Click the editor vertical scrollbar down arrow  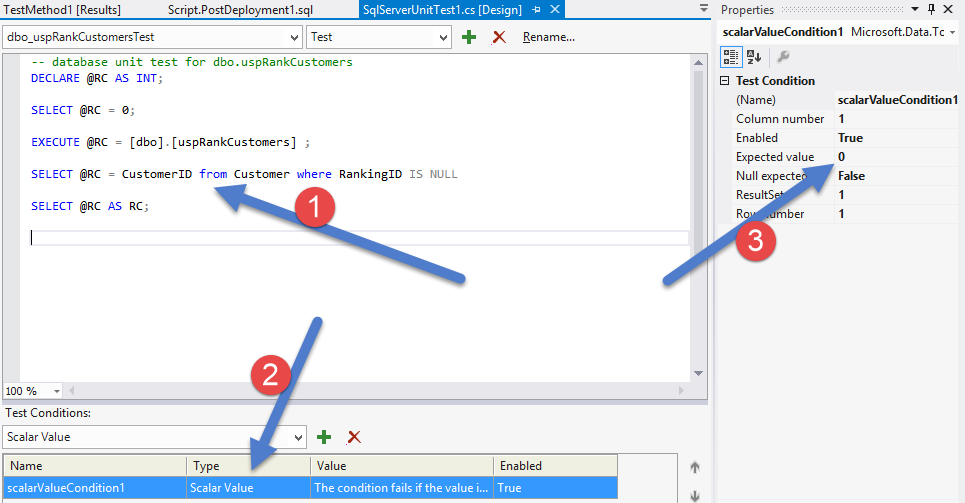(699, 373)
